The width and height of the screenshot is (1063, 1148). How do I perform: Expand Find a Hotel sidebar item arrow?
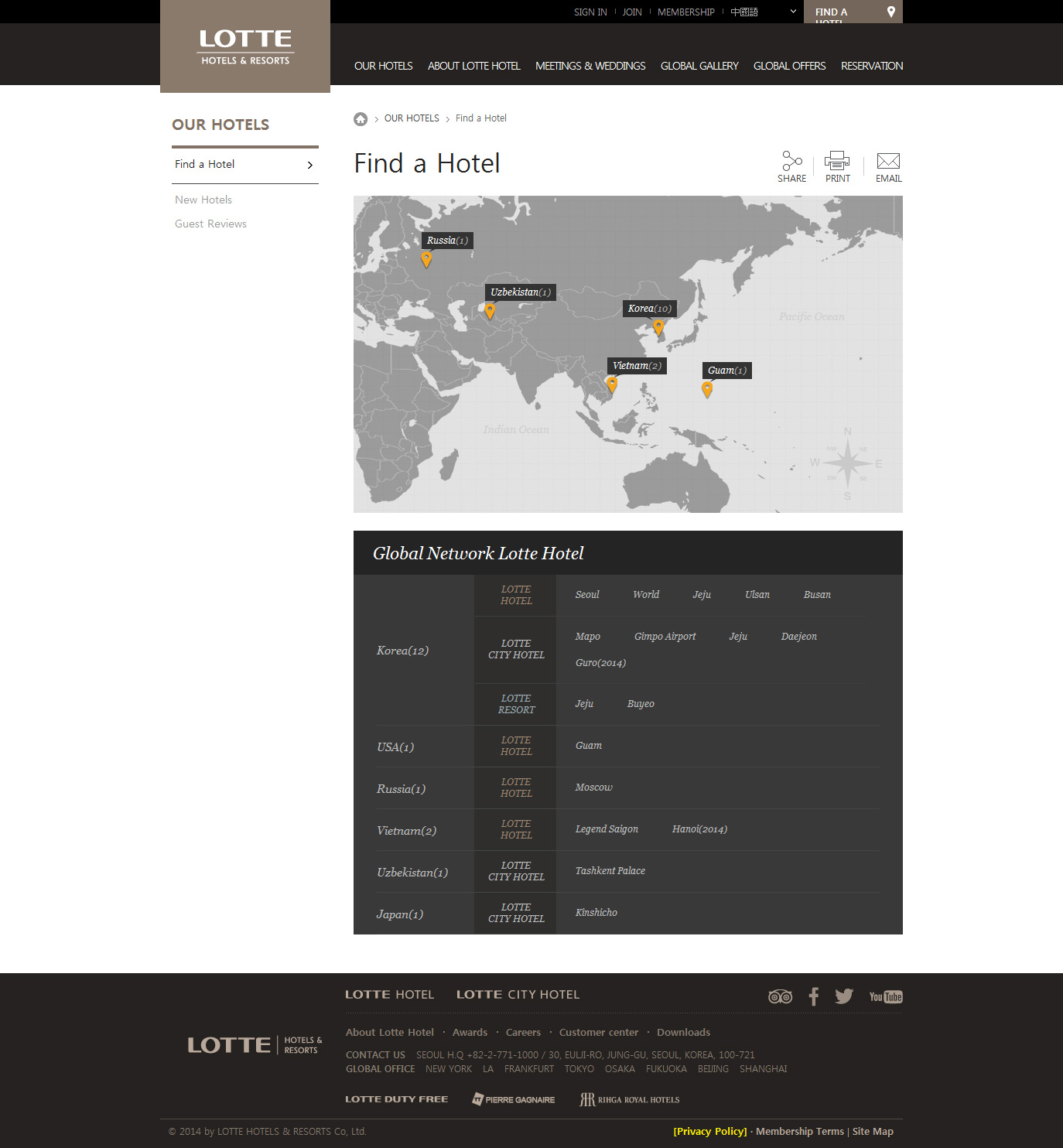(310, 165)
